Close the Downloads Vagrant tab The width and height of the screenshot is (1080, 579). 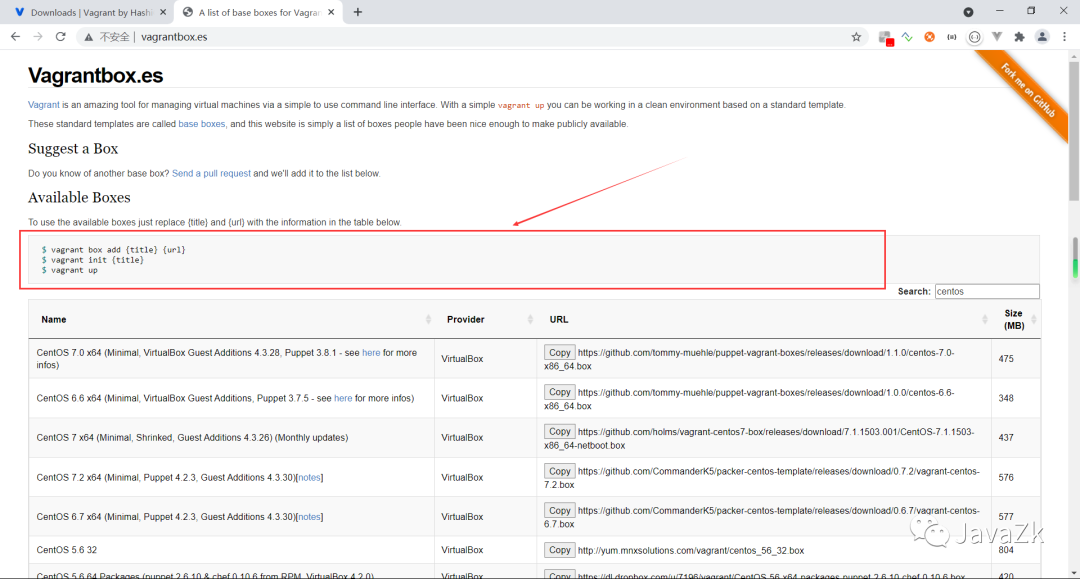(x=163, y=12)
